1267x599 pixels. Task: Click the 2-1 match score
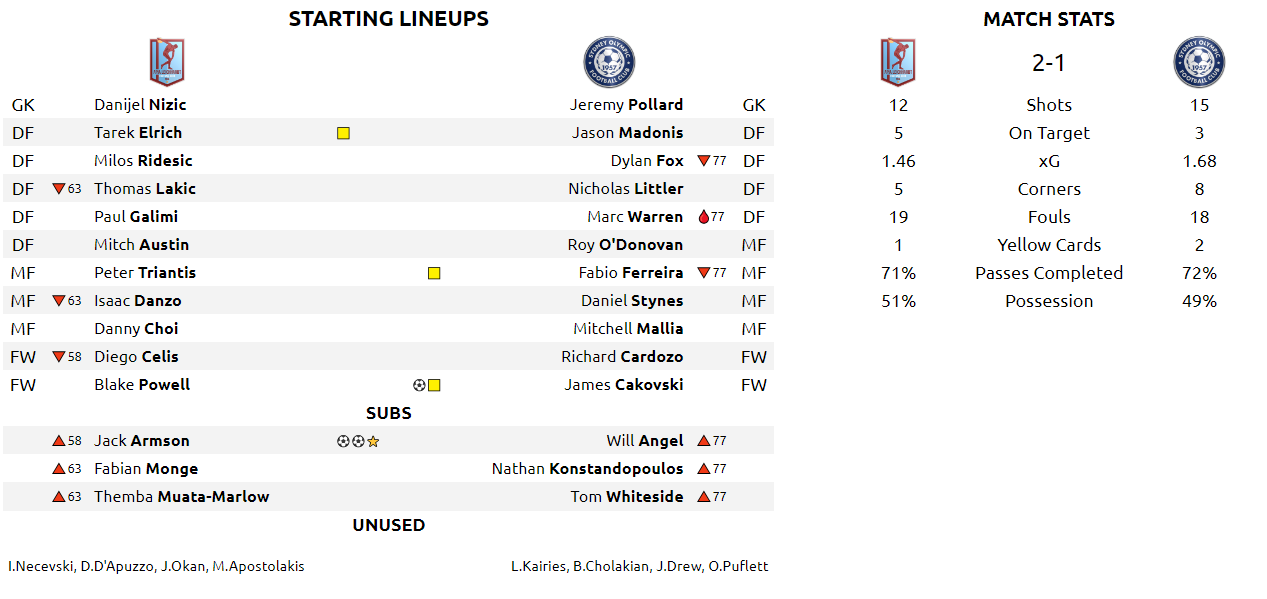coord(1048,63)
